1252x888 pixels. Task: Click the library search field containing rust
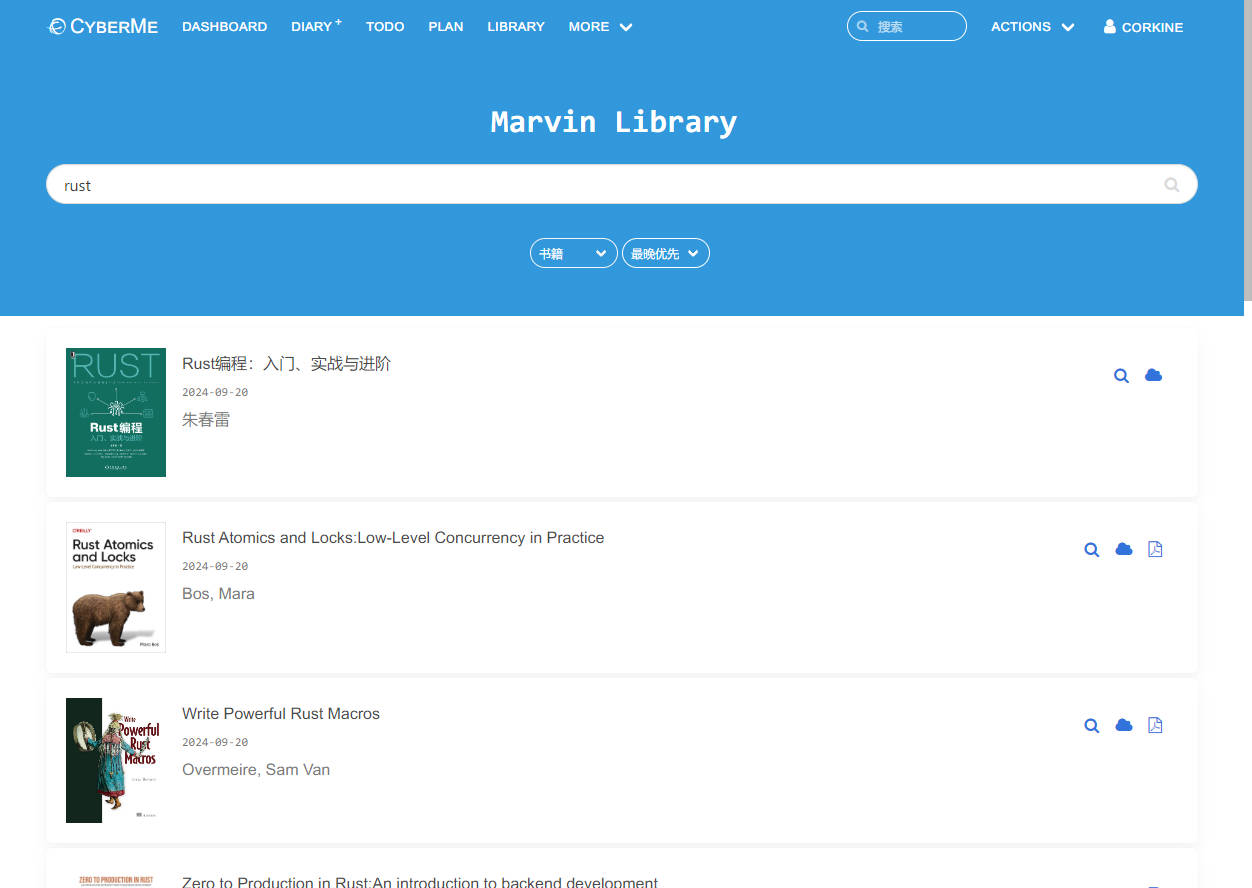(x=600, y=185)
